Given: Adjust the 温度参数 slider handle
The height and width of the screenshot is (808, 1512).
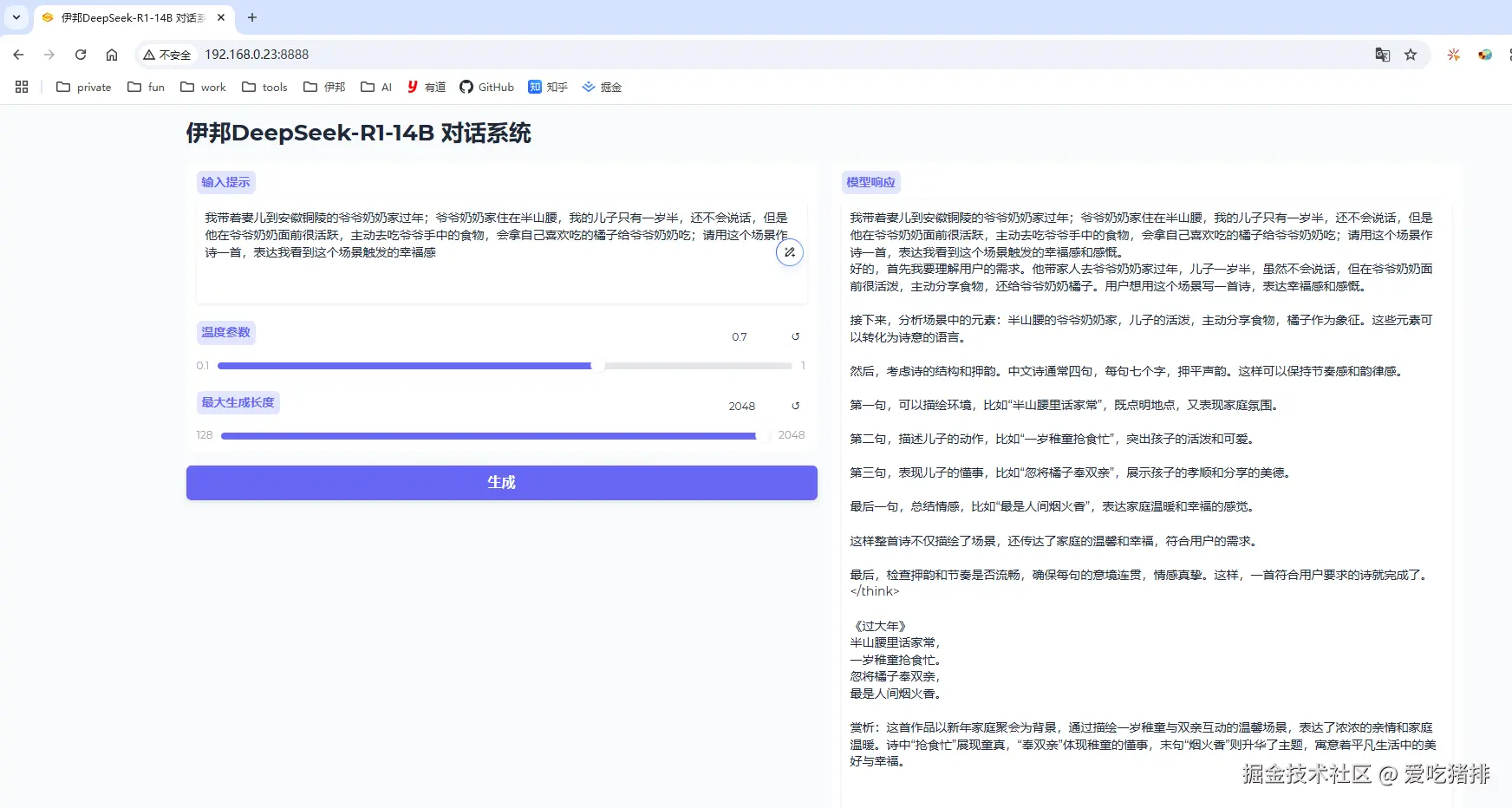Looking at the screenshot, I should [x=597, y=366].
